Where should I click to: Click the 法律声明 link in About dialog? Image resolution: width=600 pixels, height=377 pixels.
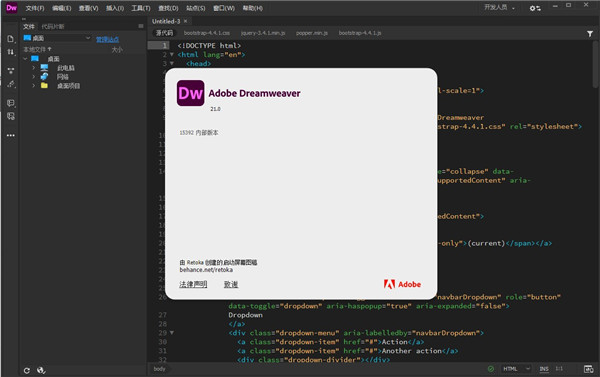click(193, 284)
